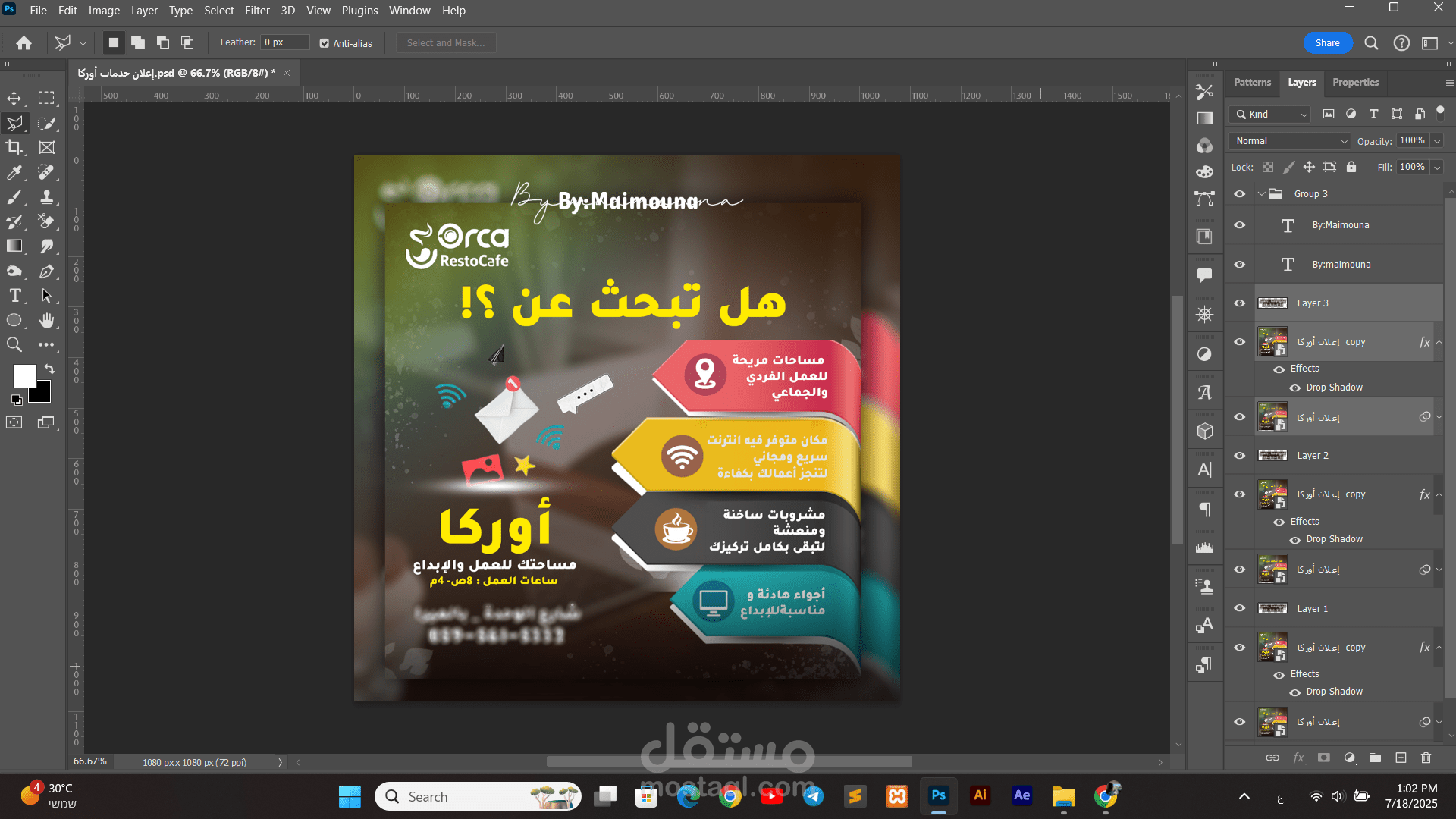Select the Move tool
The width and height of the screenshot is (1456, 819).
(x=14, y=99)
